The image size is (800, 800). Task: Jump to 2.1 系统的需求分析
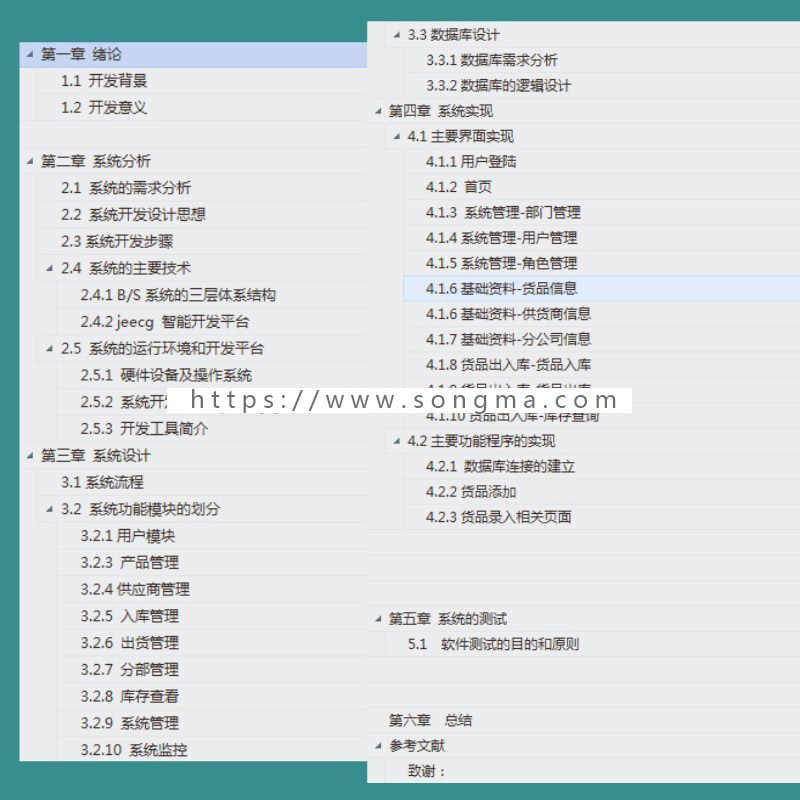(x=126, y=188)
